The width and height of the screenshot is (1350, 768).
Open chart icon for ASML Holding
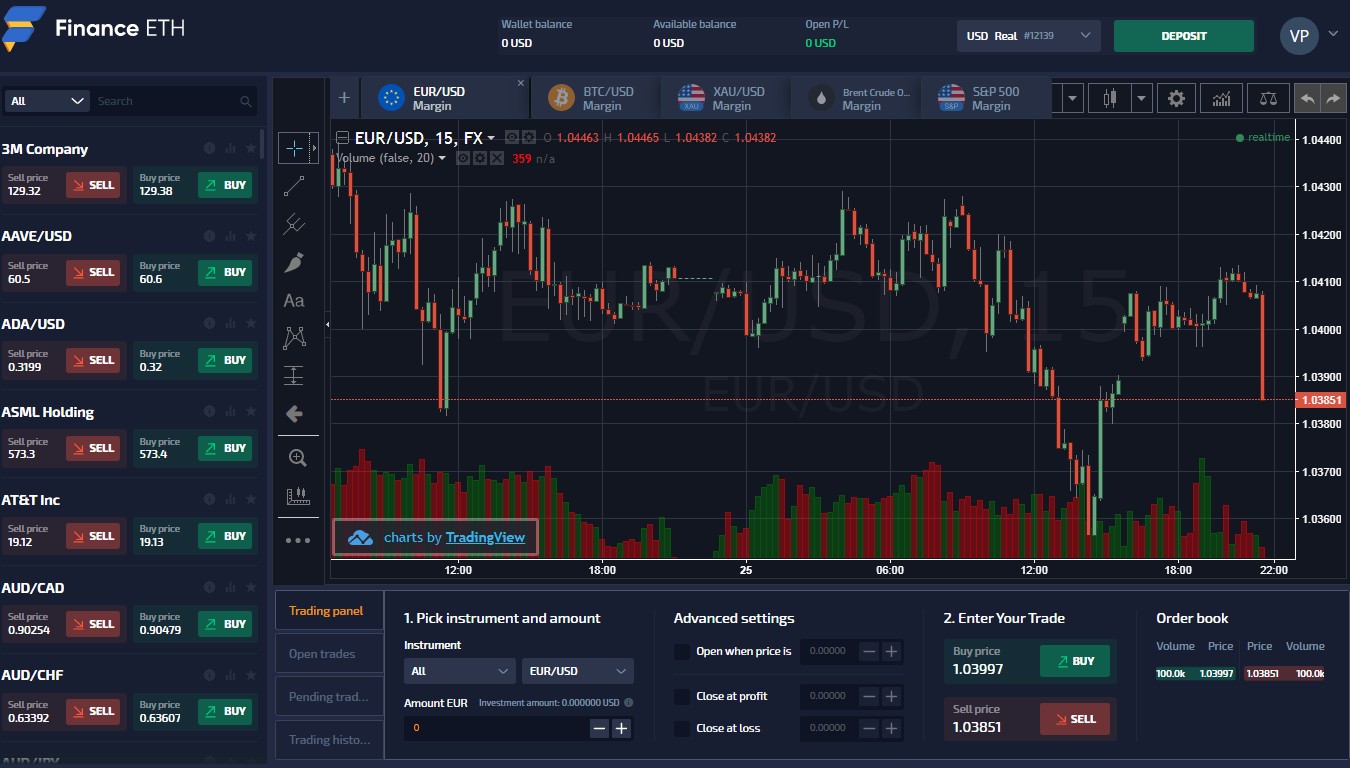230,412
